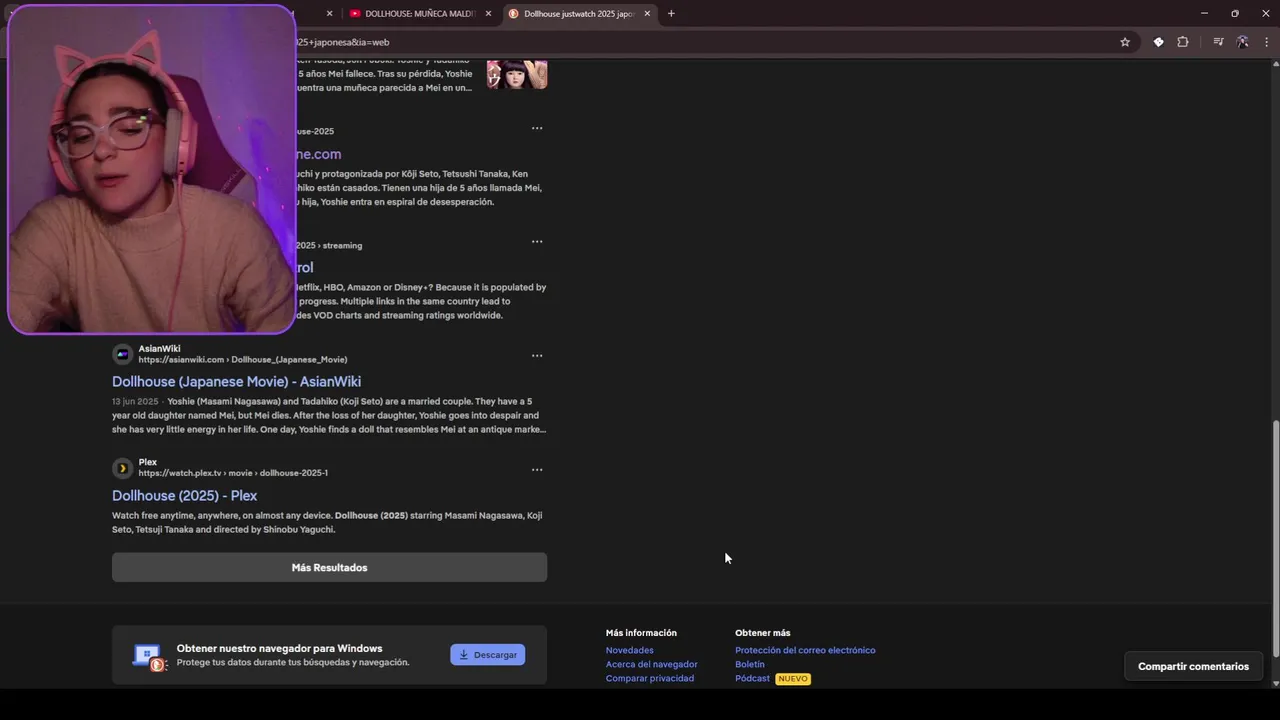Click the diamond extension icon in toolbar
The width and height of the screenshot is (1280, 720).
coord(1158,42)
